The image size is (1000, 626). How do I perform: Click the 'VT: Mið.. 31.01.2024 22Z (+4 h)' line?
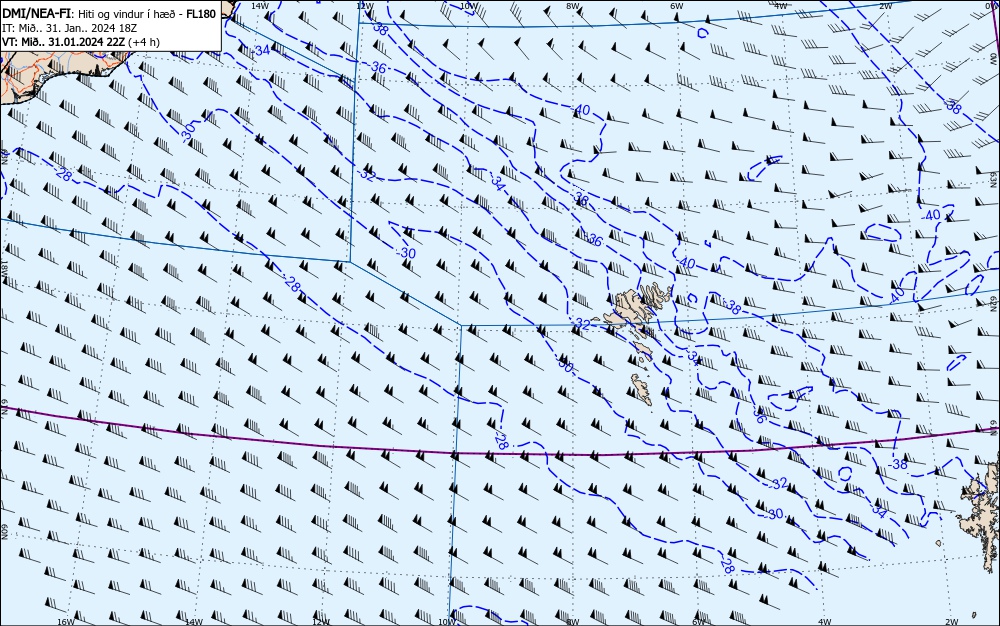(x=81, y=42)
